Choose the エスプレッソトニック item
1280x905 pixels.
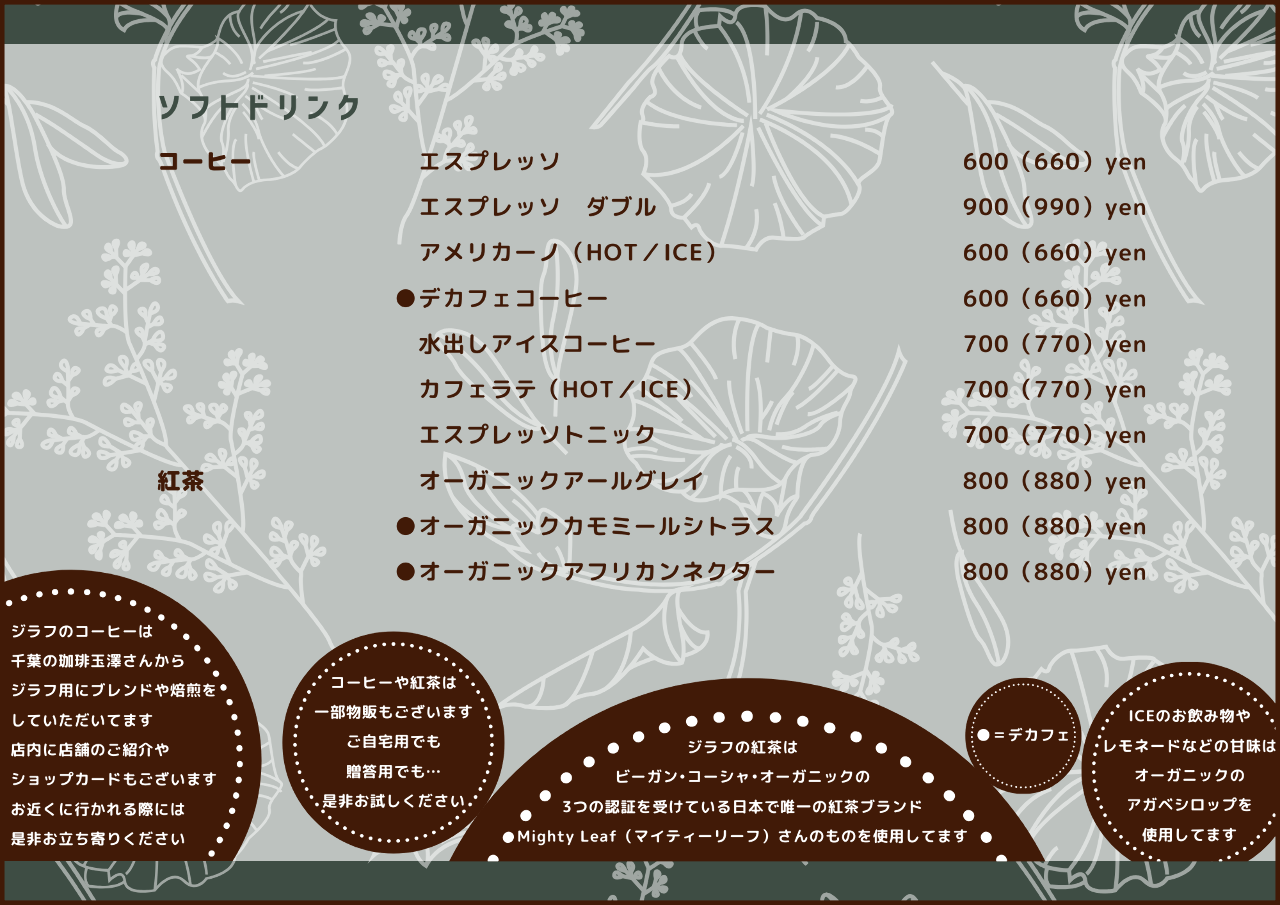click(537, 435)
